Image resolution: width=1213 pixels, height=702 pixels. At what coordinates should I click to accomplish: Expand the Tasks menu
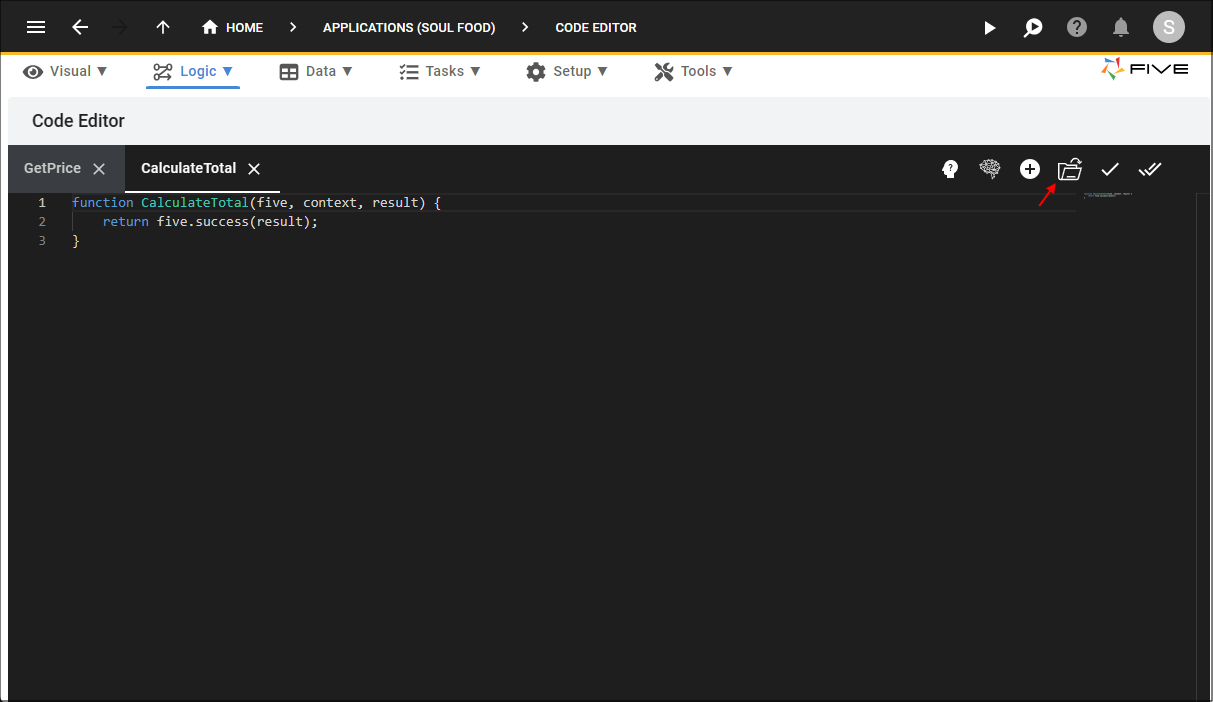440,71
